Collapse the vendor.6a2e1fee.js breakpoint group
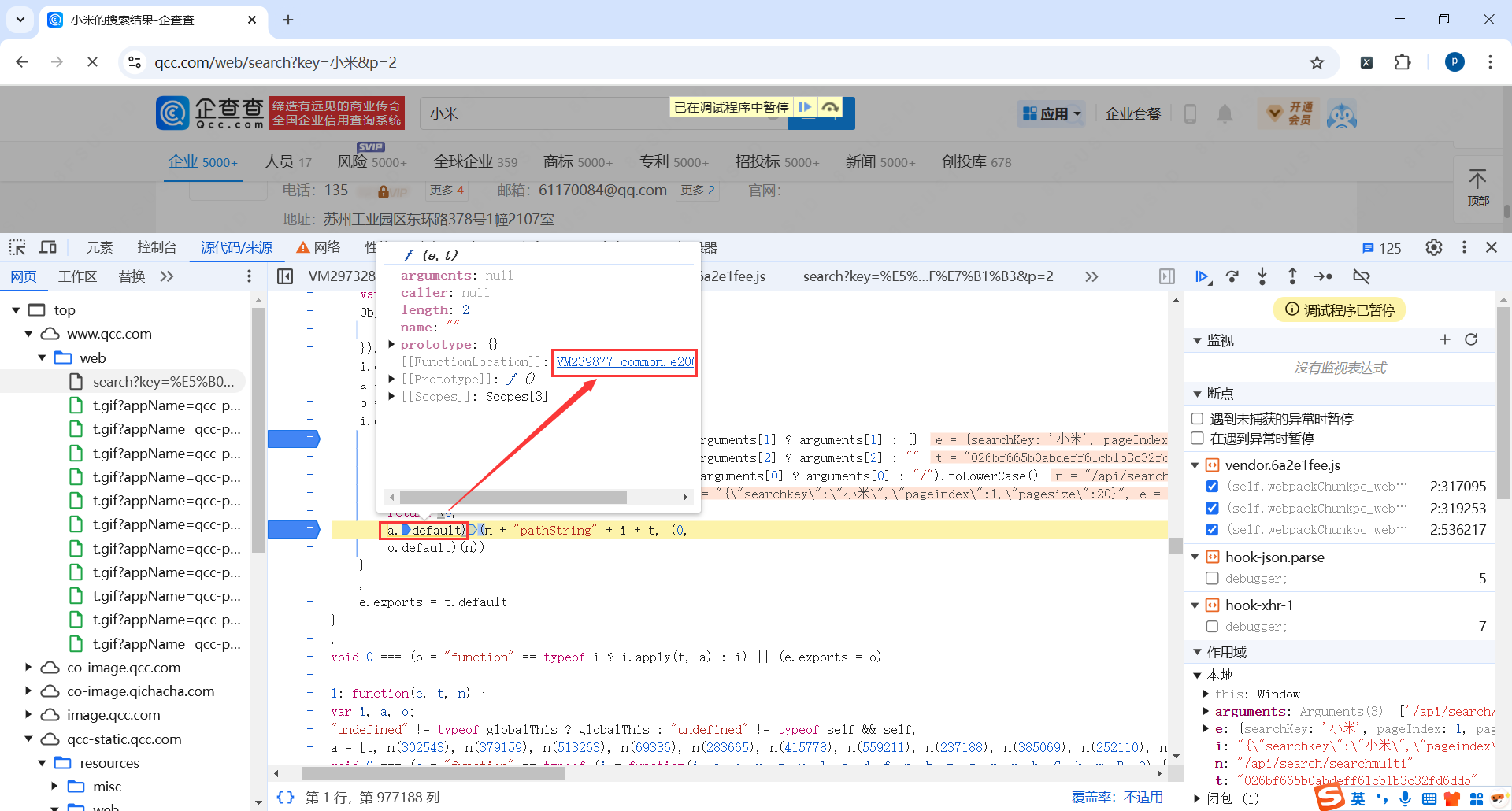The image size is (1512, 811). click(1195, 465)
